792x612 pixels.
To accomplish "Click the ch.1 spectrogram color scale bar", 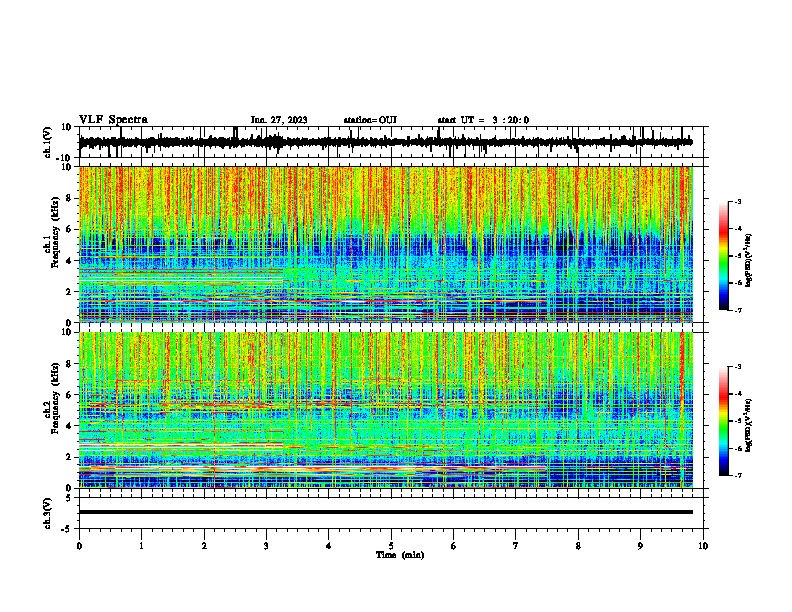I will [724, 256].
